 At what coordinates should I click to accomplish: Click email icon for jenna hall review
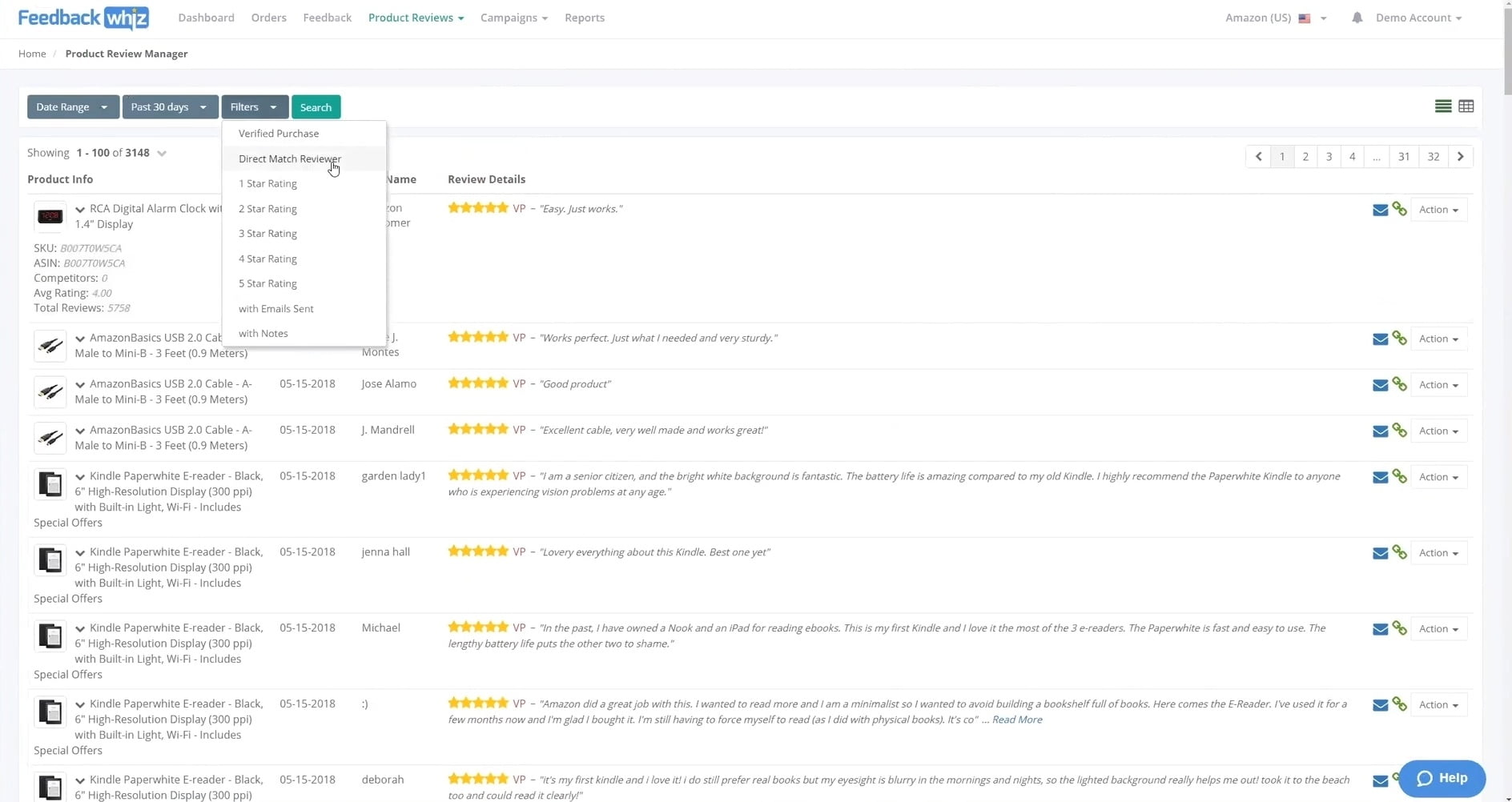pyautogui.click(x=1380, y=553)
